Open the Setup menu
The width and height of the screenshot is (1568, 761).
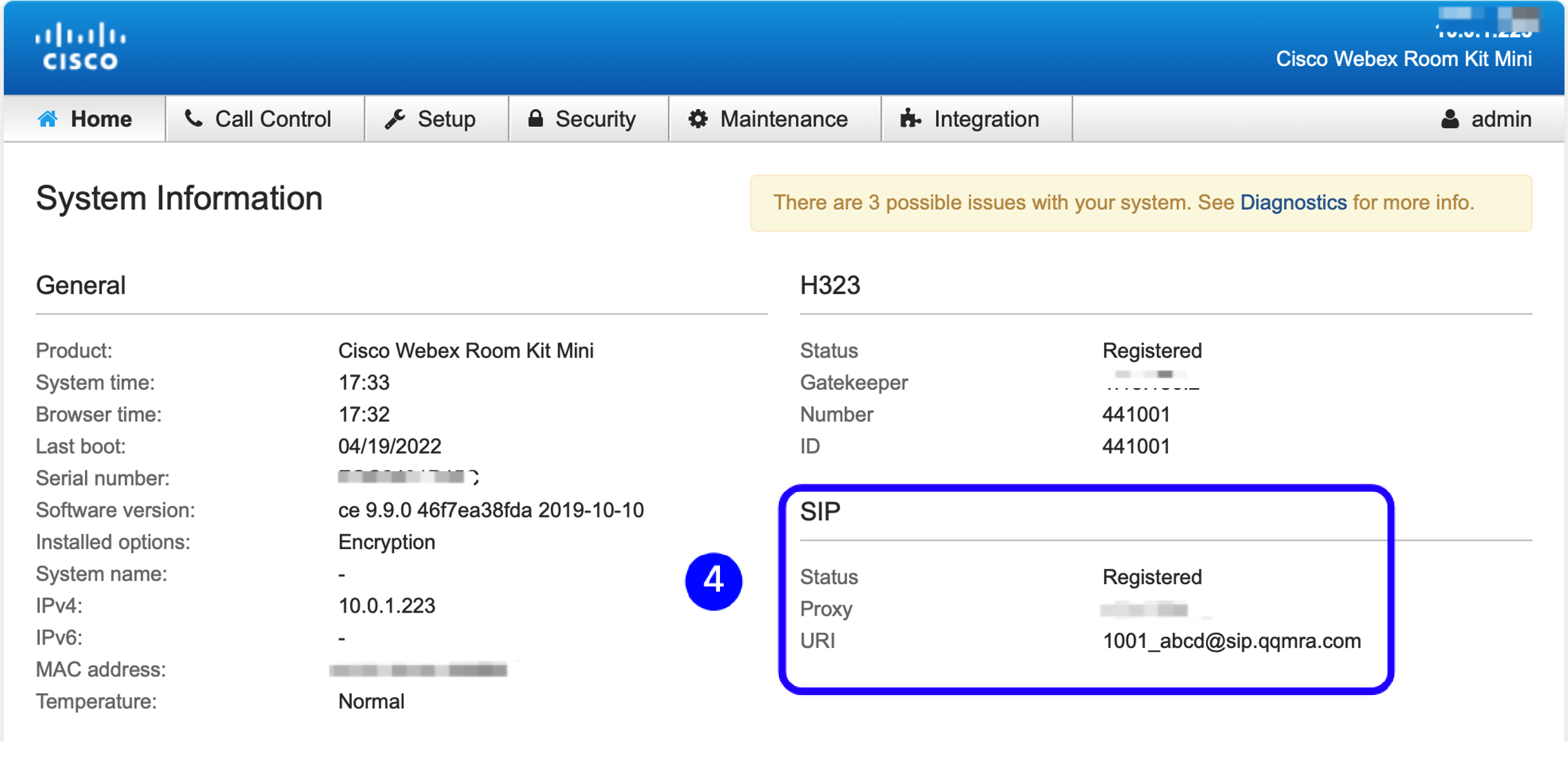(x=437, y=119)
